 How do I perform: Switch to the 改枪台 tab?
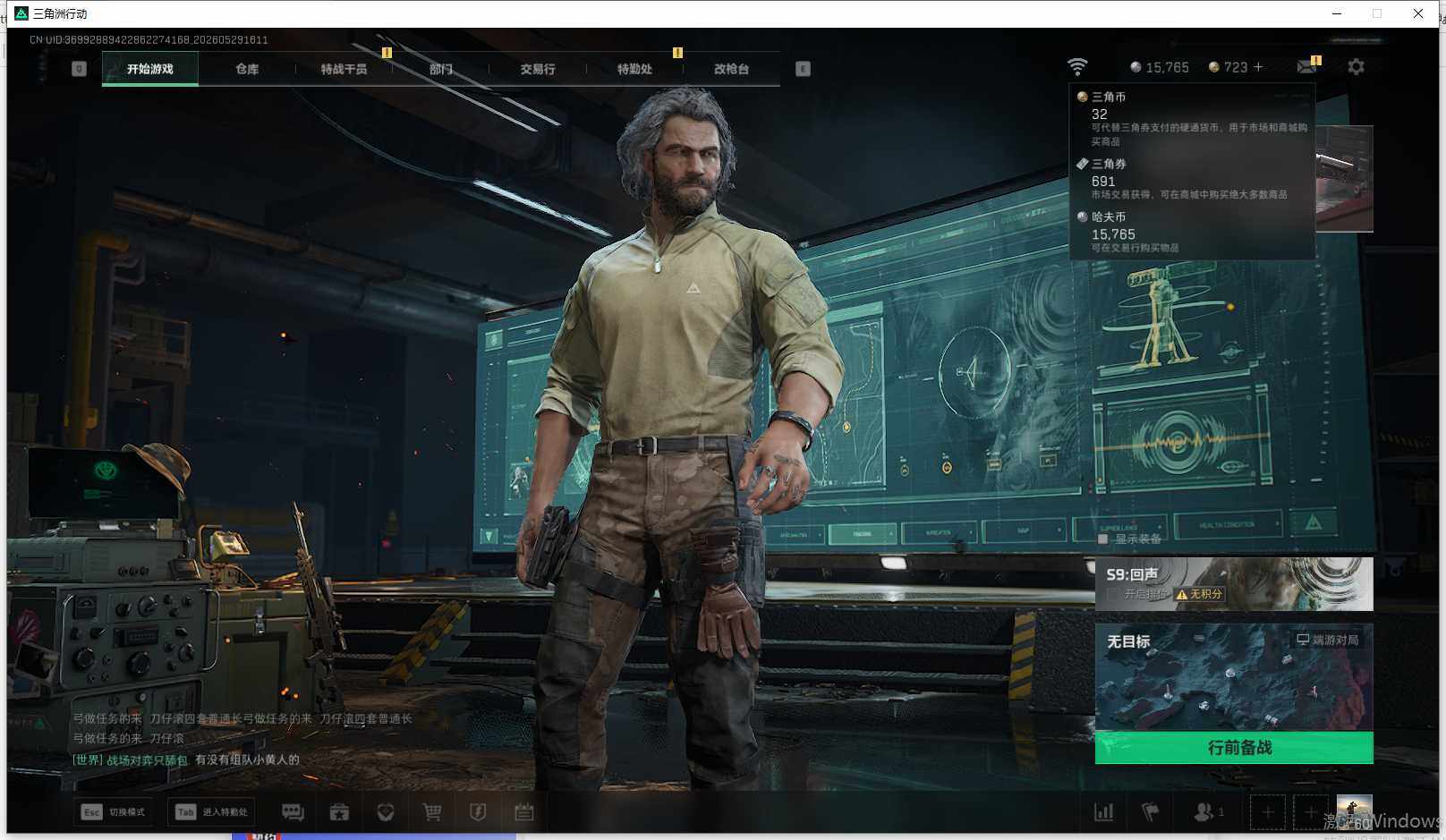tap(731, 69)
